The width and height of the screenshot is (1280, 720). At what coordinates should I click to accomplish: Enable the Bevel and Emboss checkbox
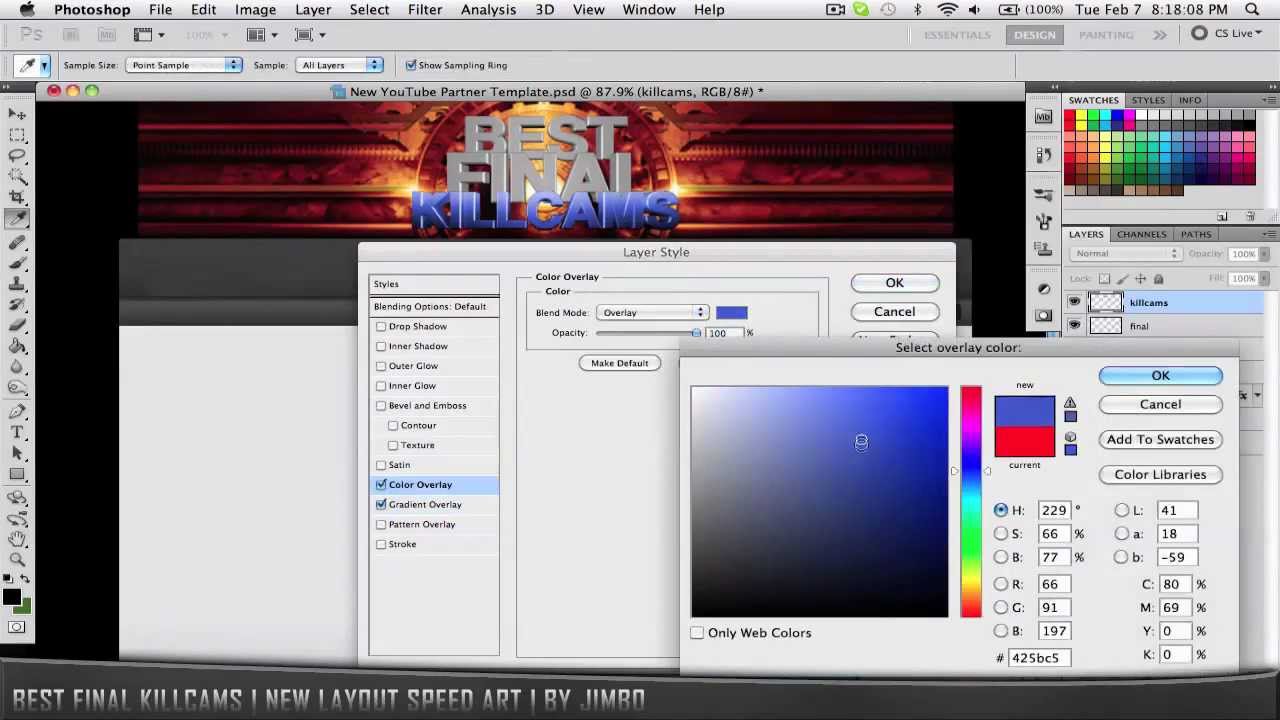[x=381, y=406]
